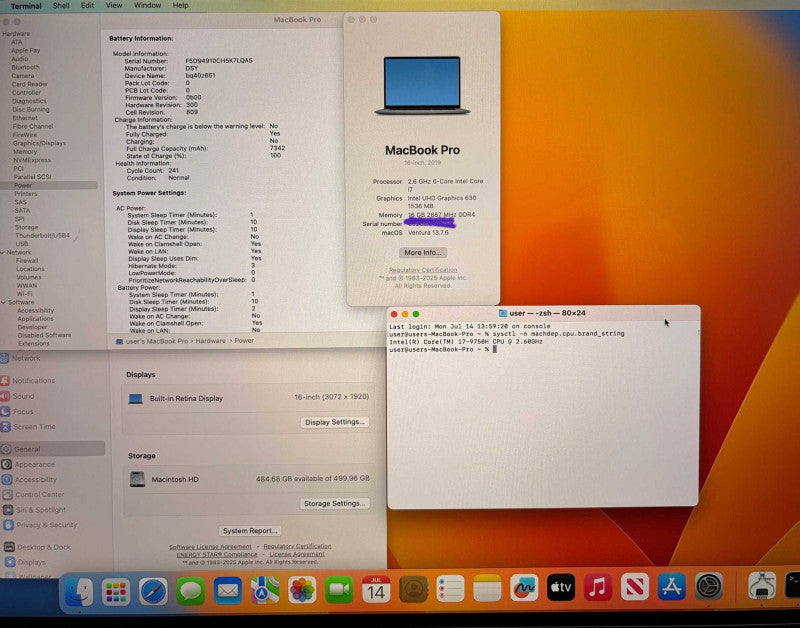
Task: Collapse Network section in System Information sidebar
Action: coord(3,252)
